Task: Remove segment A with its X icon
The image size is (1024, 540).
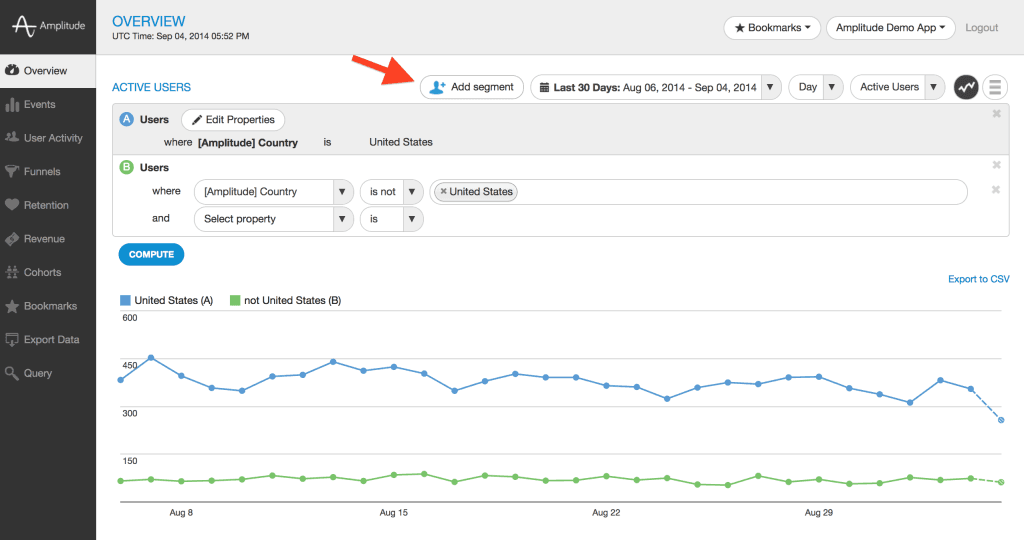Action: (996, 114)
